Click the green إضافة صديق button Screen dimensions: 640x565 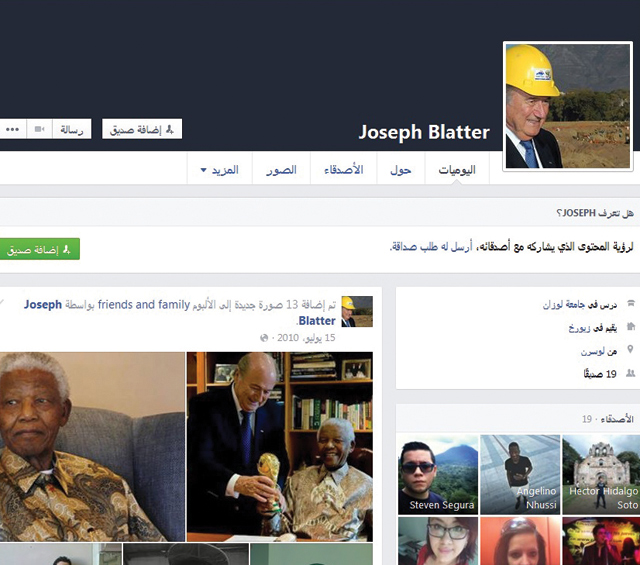pos(39,249)
